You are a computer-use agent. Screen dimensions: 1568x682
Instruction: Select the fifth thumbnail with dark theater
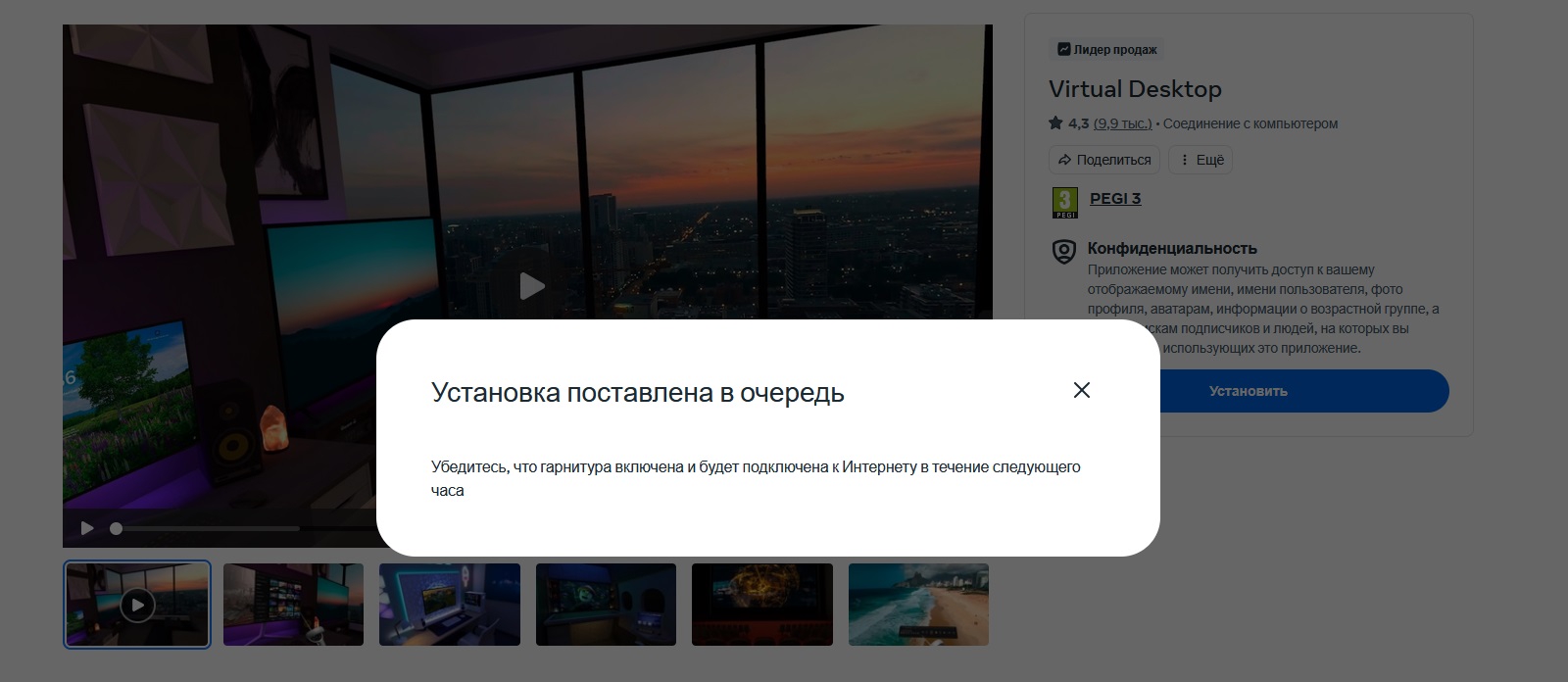(762, 605)
